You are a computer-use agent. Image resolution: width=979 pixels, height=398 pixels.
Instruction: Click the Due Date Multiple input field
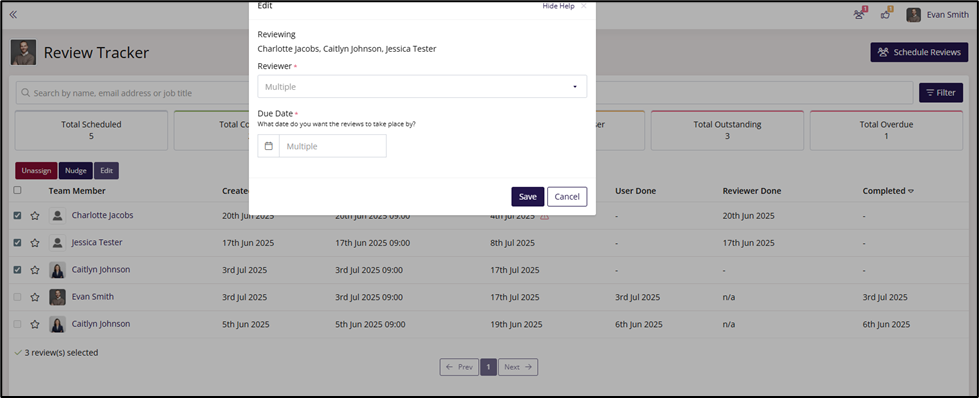tap(333, 146)
